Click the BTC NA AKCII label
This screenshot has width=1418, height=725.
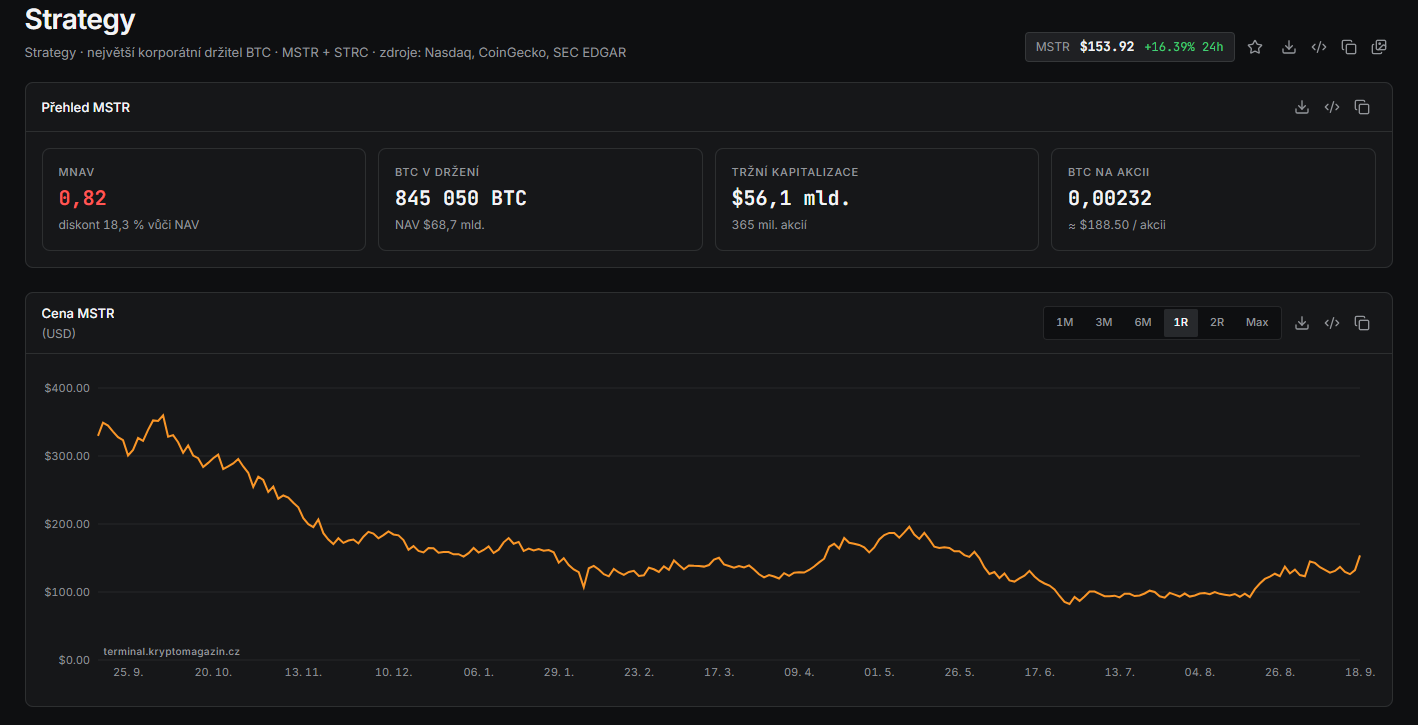[1109, 172]
